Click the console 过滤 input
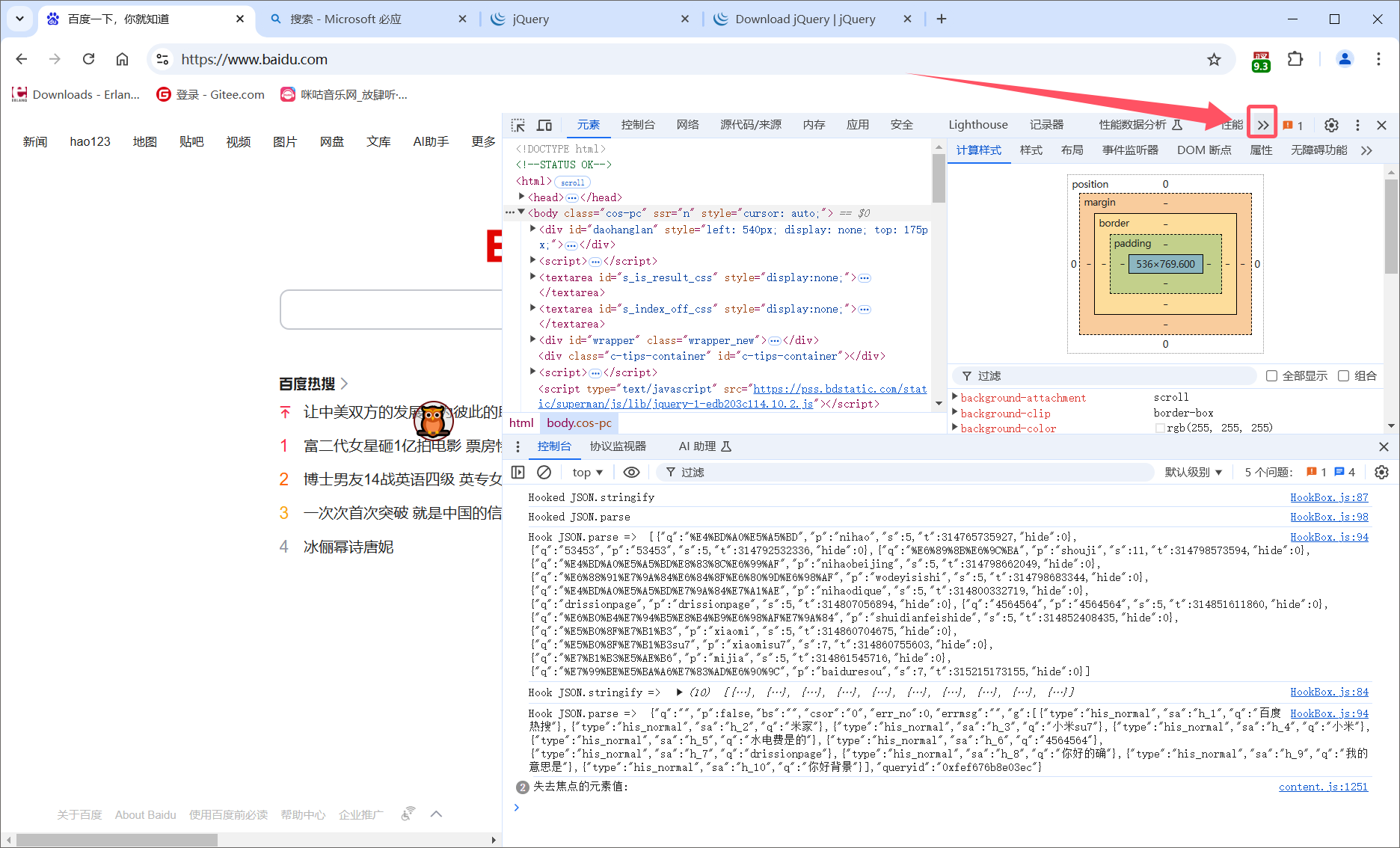This screenshot has width=1400, height=848. 906,472
